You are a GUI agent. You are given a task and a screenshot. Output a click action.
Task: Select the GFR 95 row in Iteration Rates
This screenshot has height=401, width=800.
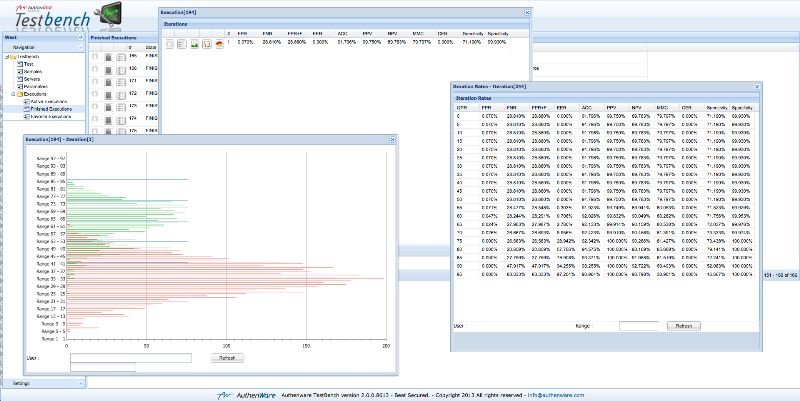(605, 274)
